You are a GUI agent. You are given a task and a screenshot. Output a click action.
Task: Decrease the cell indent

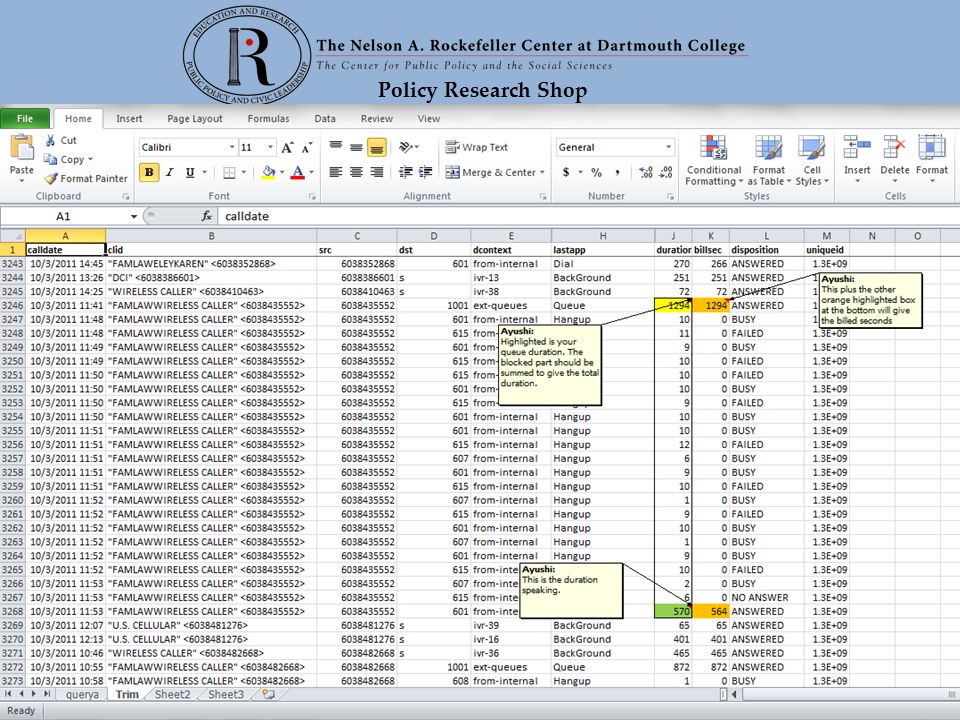[405, 172]
